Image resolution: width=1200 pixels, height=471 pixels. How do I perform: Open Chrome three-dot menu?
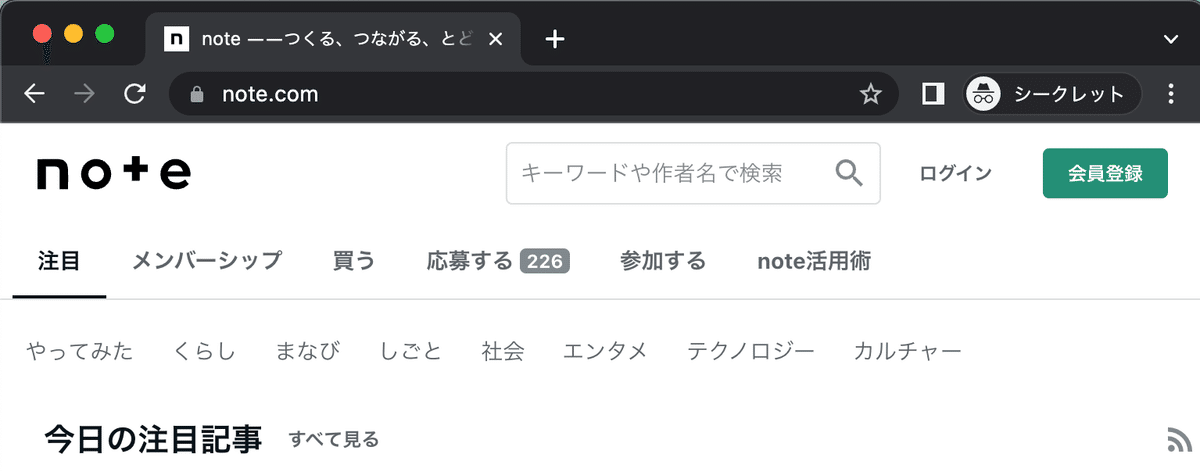pos(1171,94)
